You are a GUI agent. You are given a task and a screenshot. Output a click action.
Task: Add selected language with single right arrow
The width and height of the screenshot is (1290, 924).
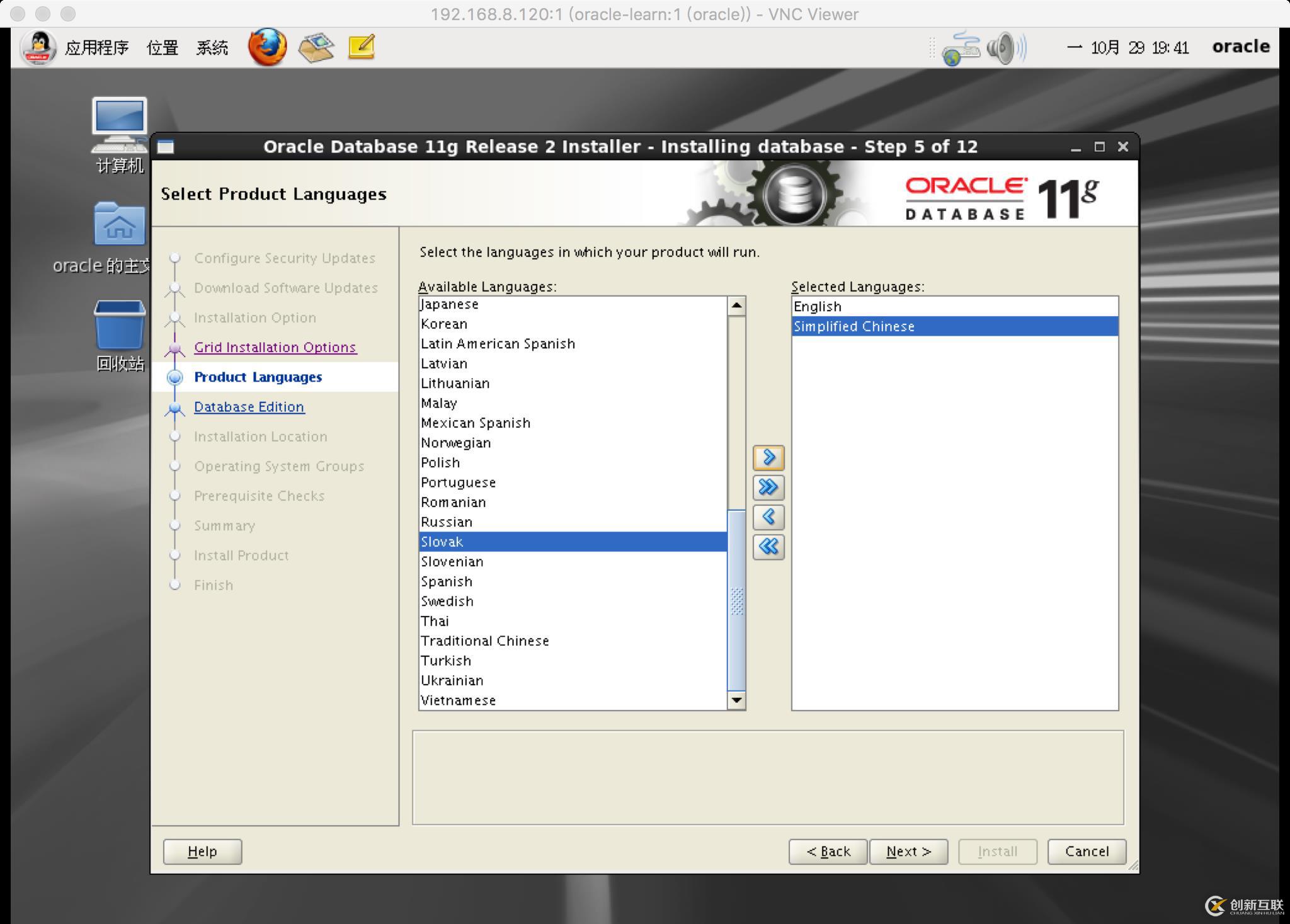pyautogui.click(x=768, y=458)
